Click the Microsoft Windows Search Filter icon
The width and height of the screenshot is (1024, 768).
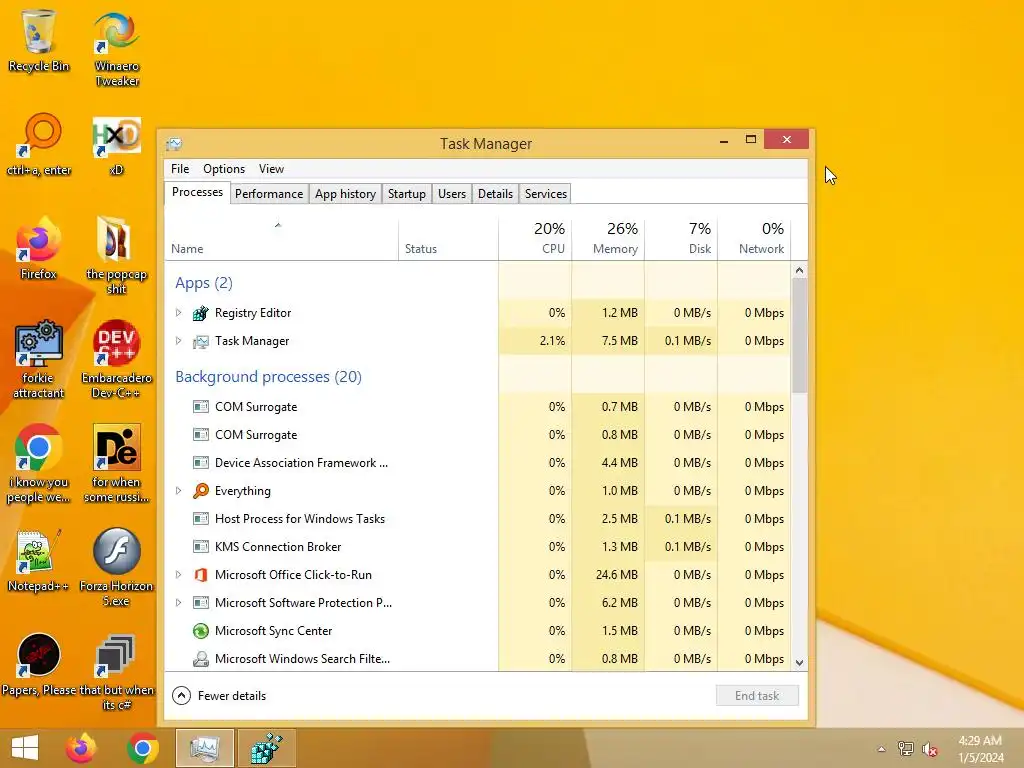click(x=200, y=659)
